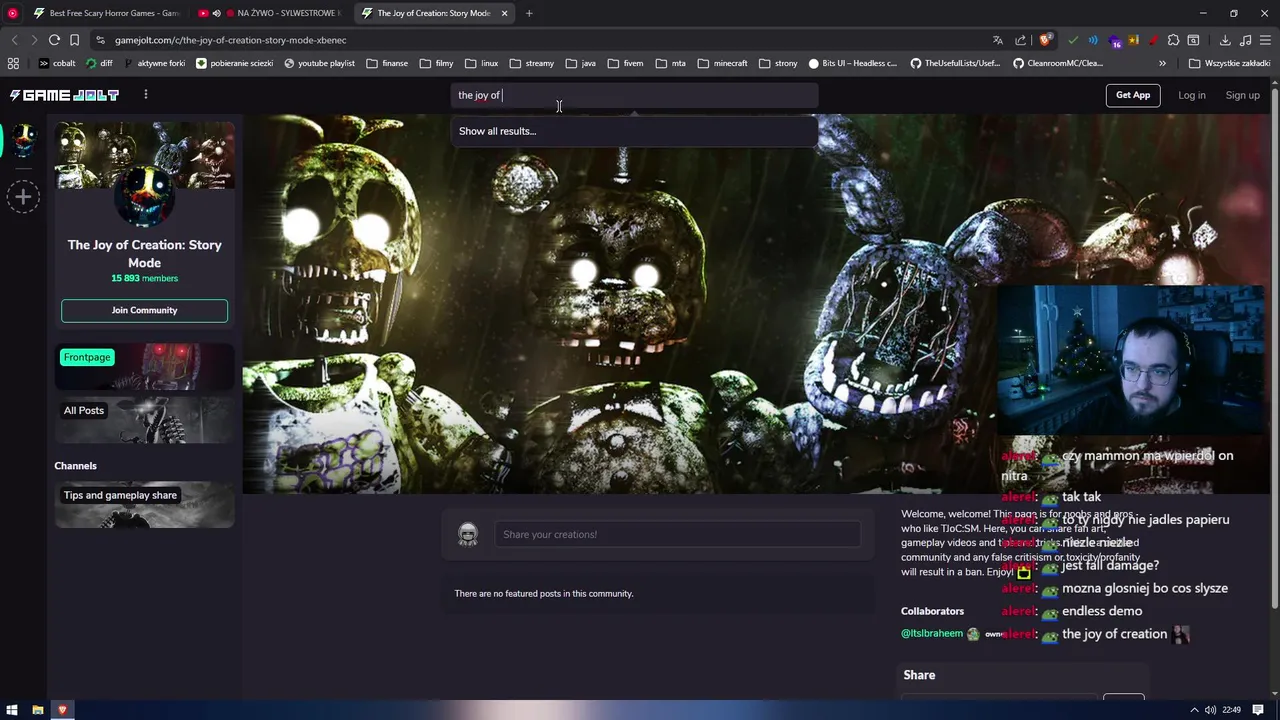This screenshot has height=720, width=1280.
Task: Click 'The Joy of Creation: Story Mode' community title
Action: click(x=144, y=254)
